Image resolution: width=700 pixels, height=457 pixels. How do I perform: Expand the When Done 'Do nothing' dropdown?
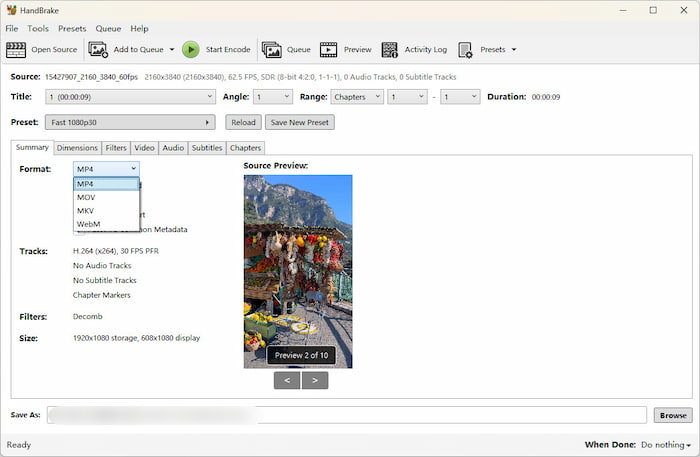pos(666,445)
